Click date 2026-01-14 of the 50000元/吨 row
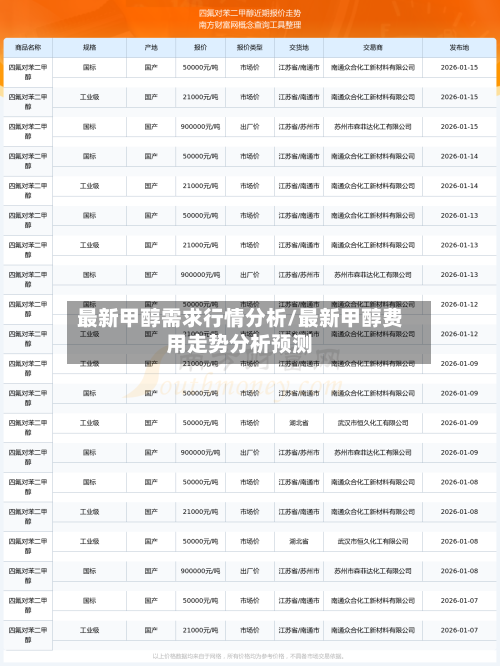The width and height of the screenshot is (500, 666). [x=459, y=156]
